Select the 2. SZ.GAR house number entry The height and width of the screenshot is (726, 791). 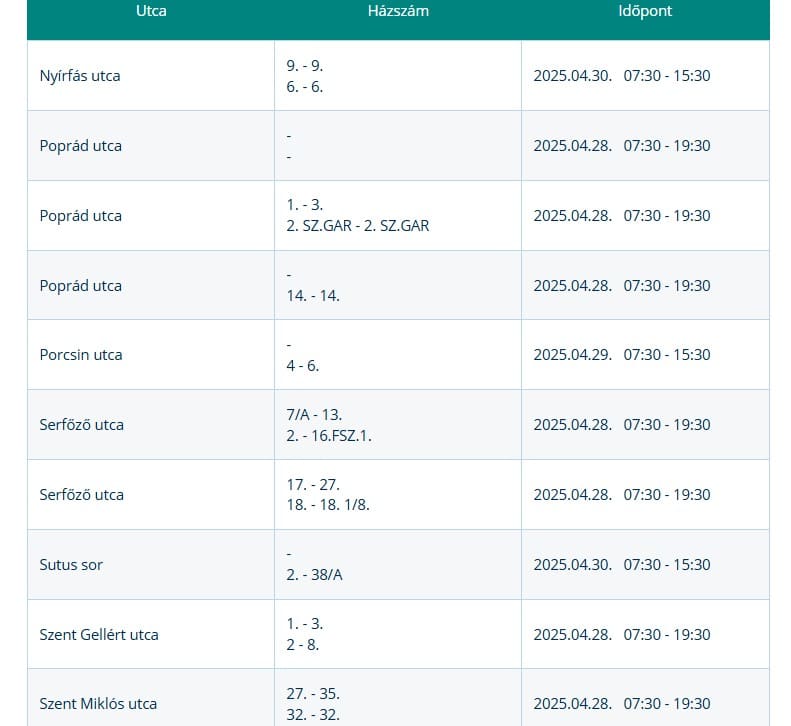(x=357, y=226)
